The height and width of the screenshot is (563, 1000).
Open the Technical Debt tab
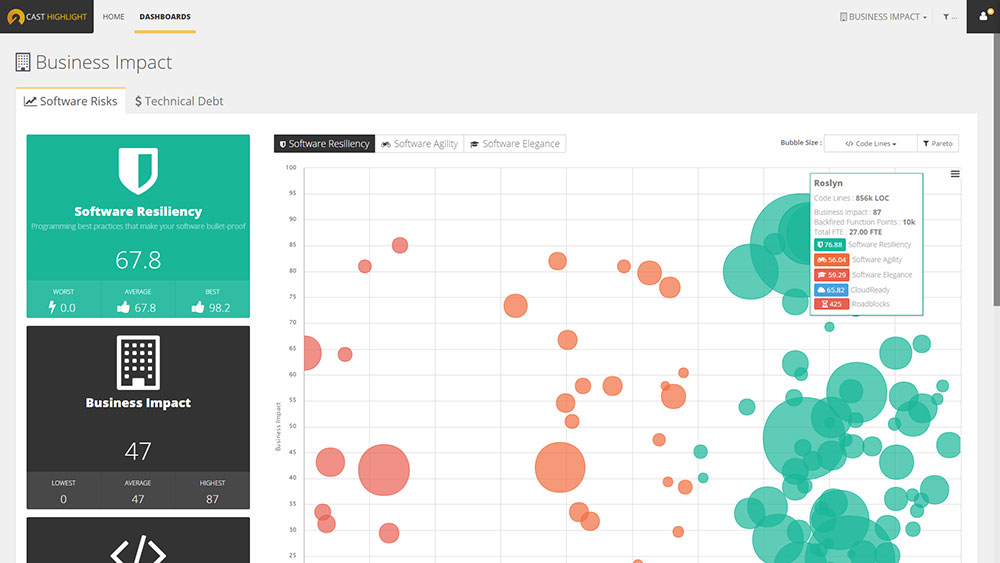point(179,101)
